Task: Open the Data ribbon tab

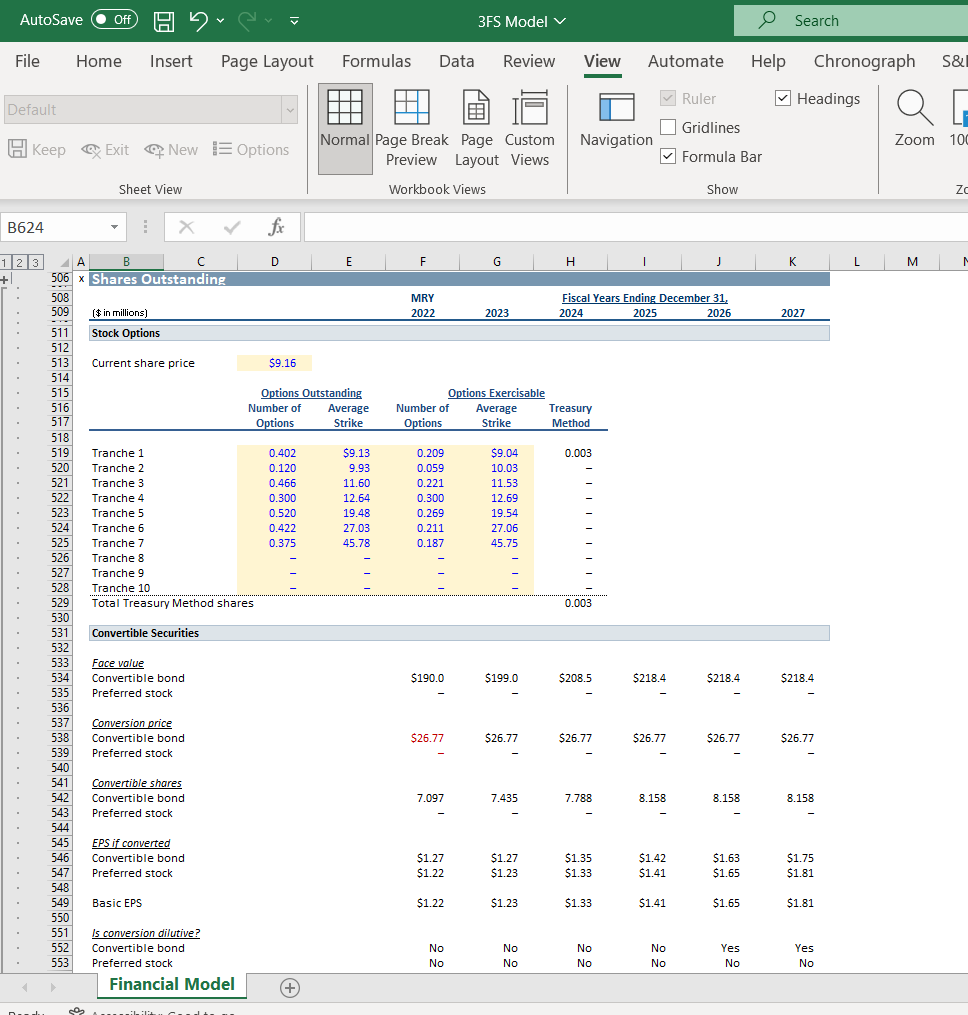Action: pos(456,61)
